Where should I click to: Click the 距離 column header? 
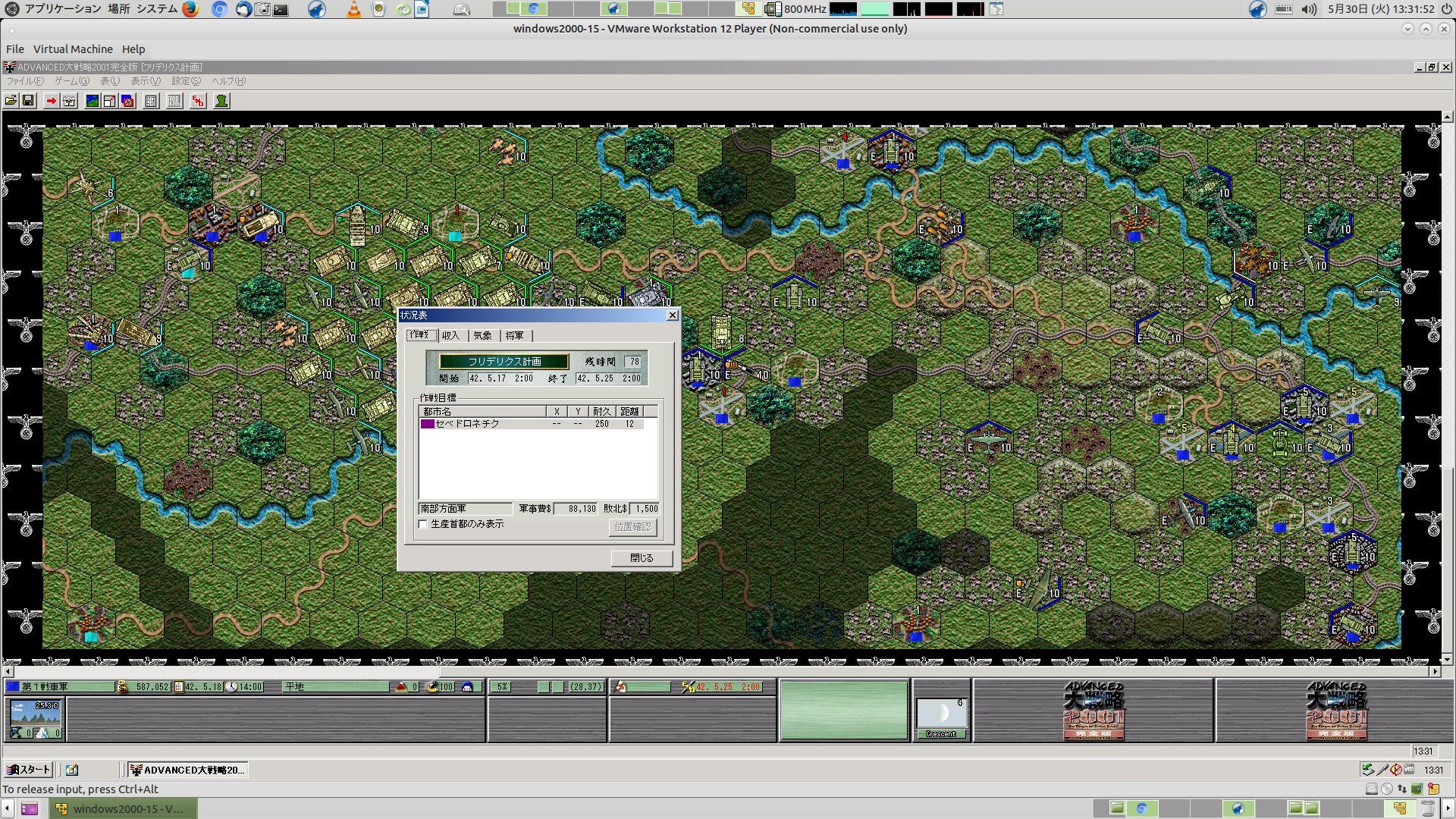tap(629, 412)
